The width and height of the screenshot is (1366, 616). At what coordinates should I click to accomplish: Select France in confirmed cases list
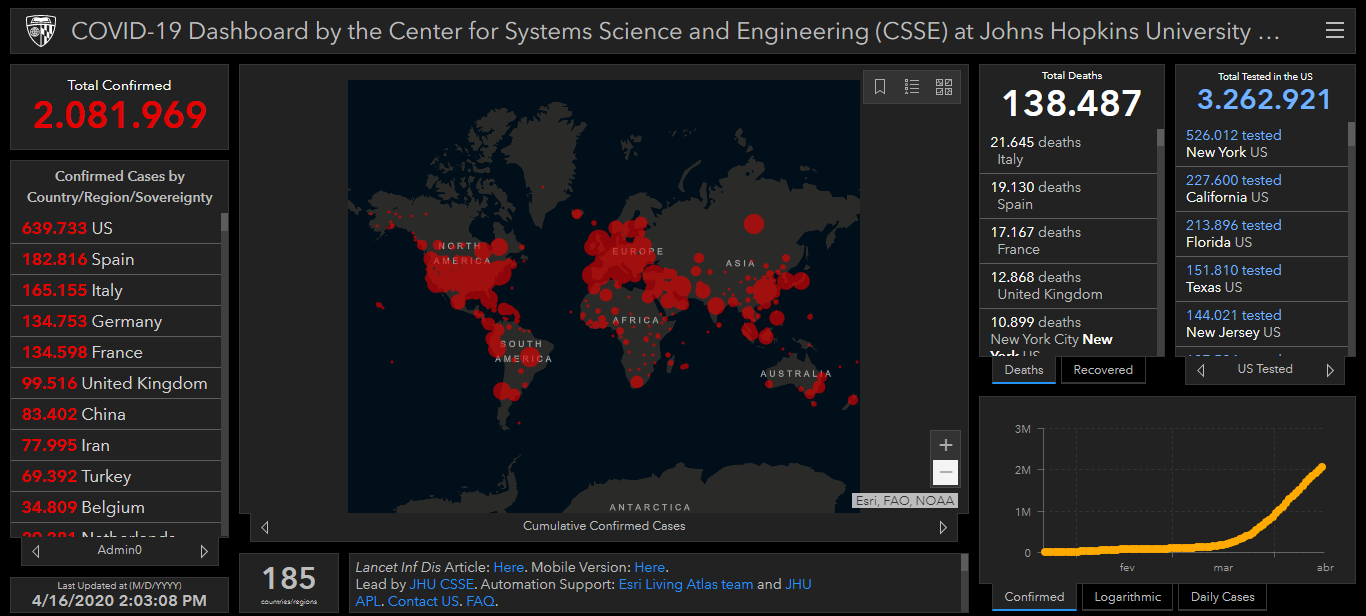click(116, 352)
